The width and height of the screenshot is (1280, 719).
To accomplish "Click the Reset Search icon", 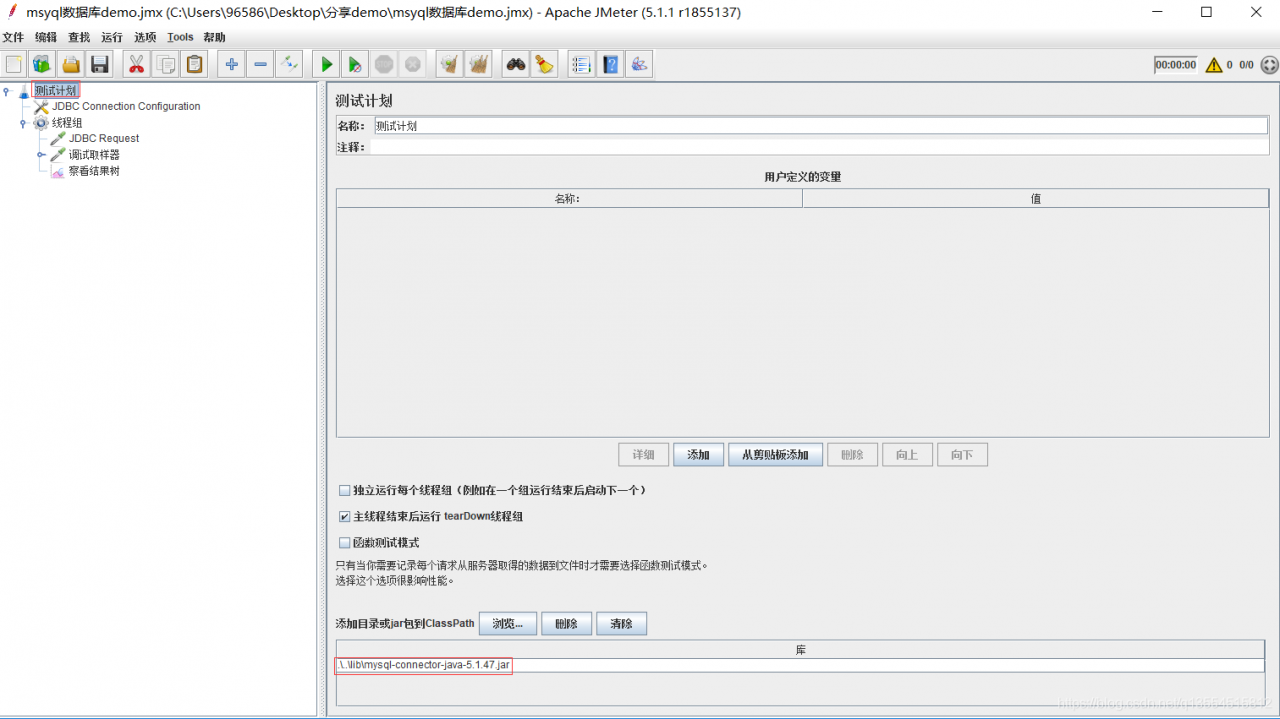I will 544,65.
